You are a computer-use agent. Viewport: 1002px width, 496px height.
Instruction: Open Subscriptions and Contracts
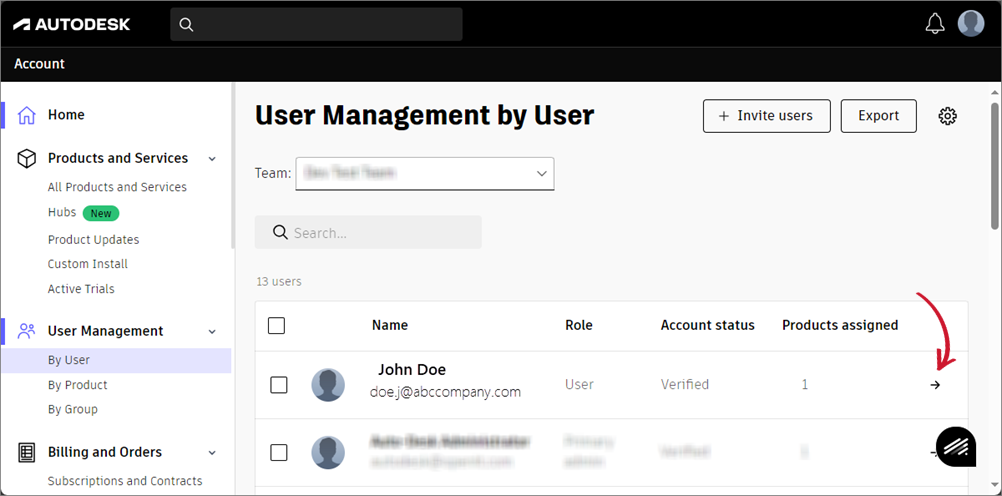tap(125, 481)
